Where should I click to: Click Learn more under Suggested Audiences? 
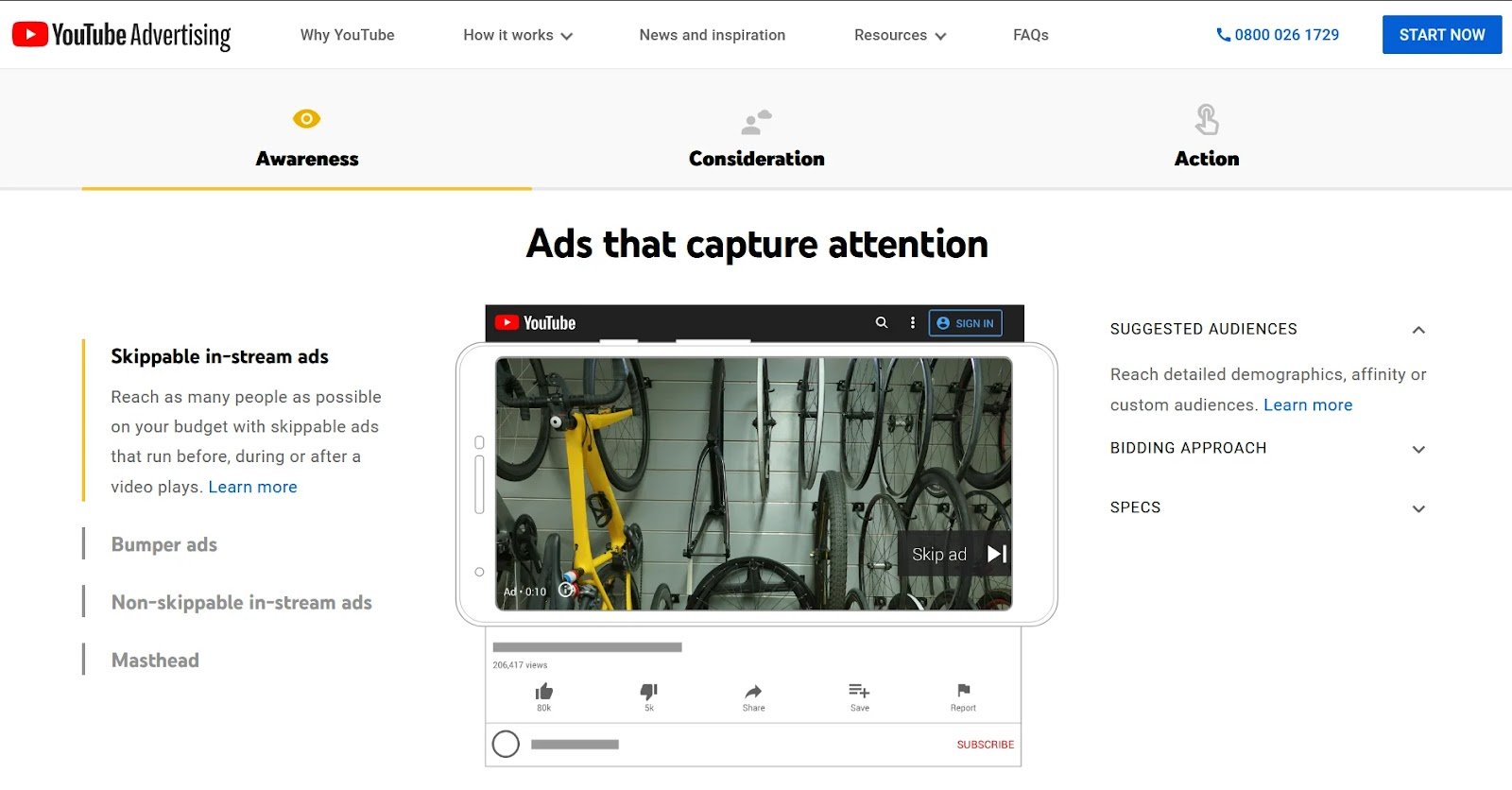tap(1308, 404)
